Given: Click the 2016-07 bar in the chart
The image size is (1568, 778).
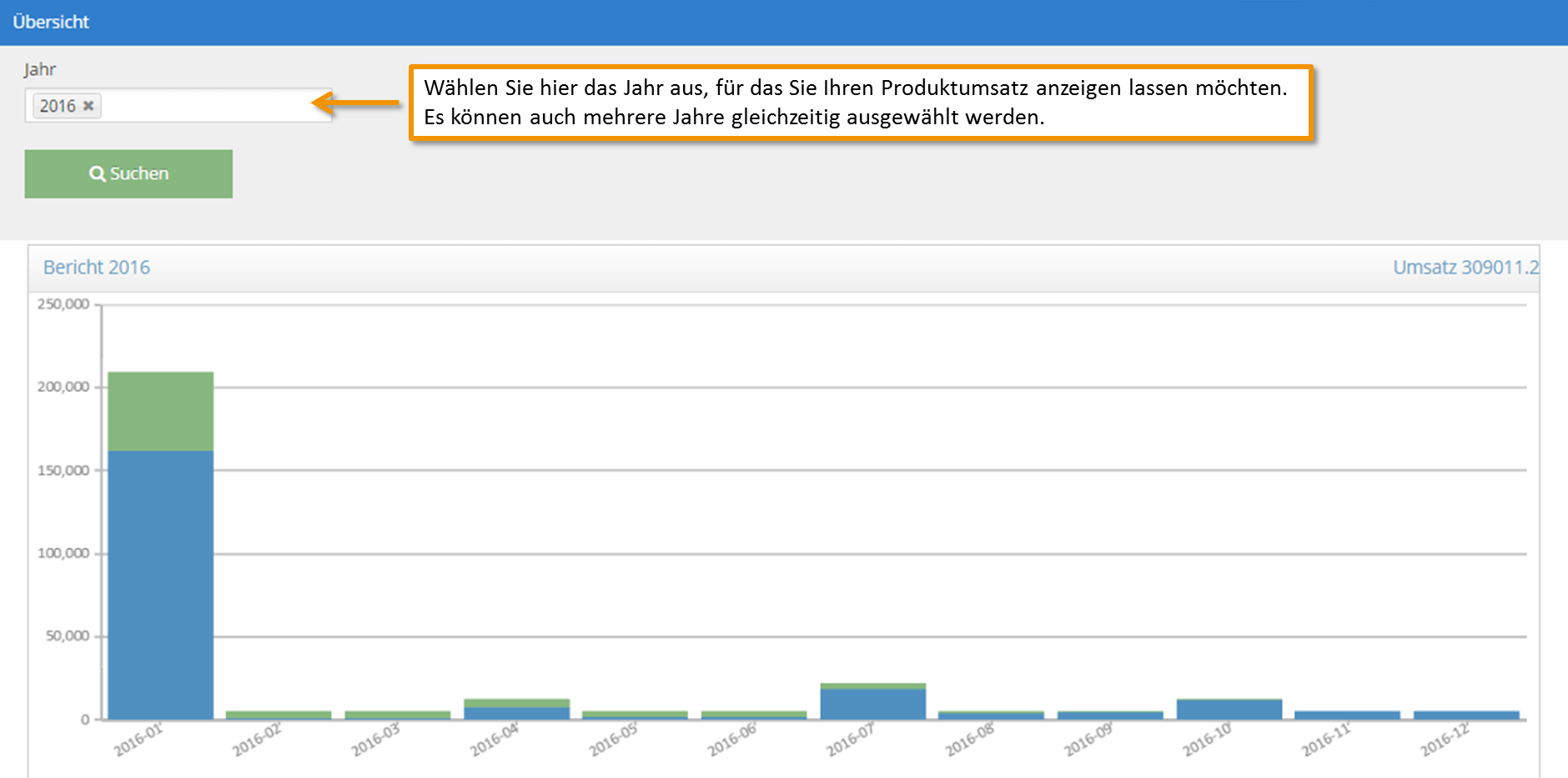Looking at the screenshot, I should pyautogui.click(x=873, y=702).
